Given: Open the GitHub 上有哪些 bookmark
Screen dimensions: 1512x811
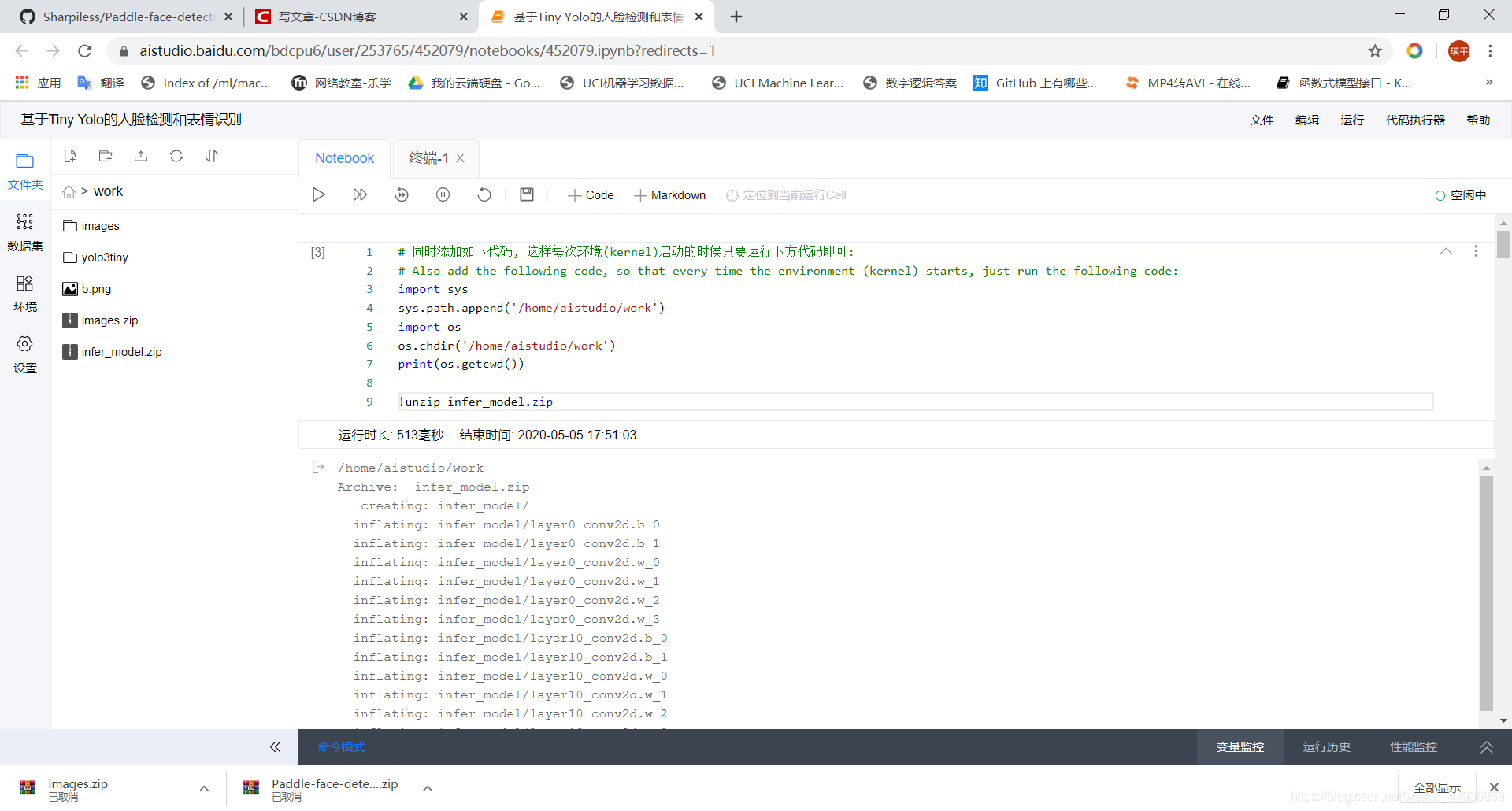Looking at the screenshot, I should 1035,83.
